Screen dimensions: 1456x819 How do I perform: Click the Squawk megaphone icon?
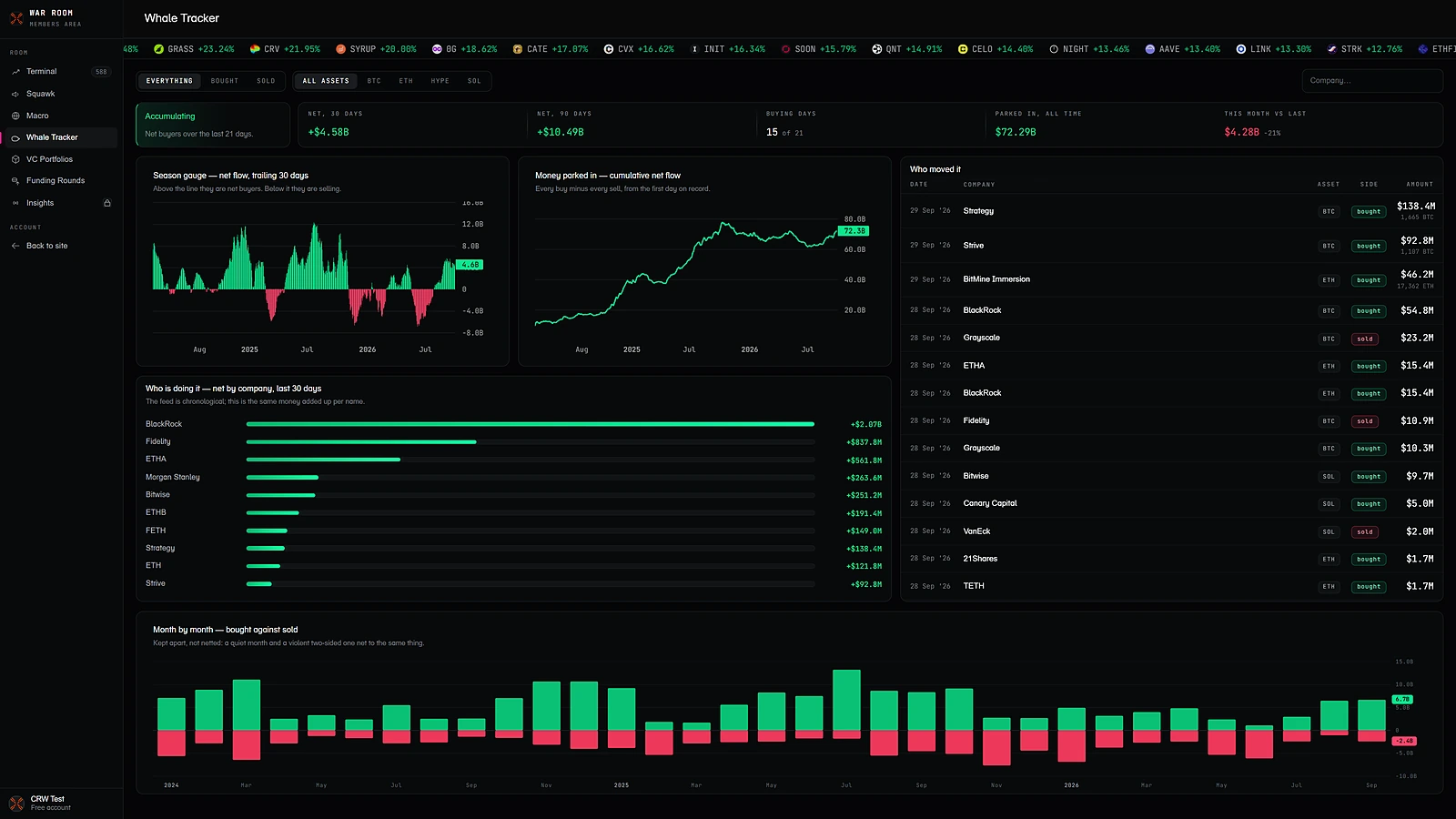(x=15, y=94)
